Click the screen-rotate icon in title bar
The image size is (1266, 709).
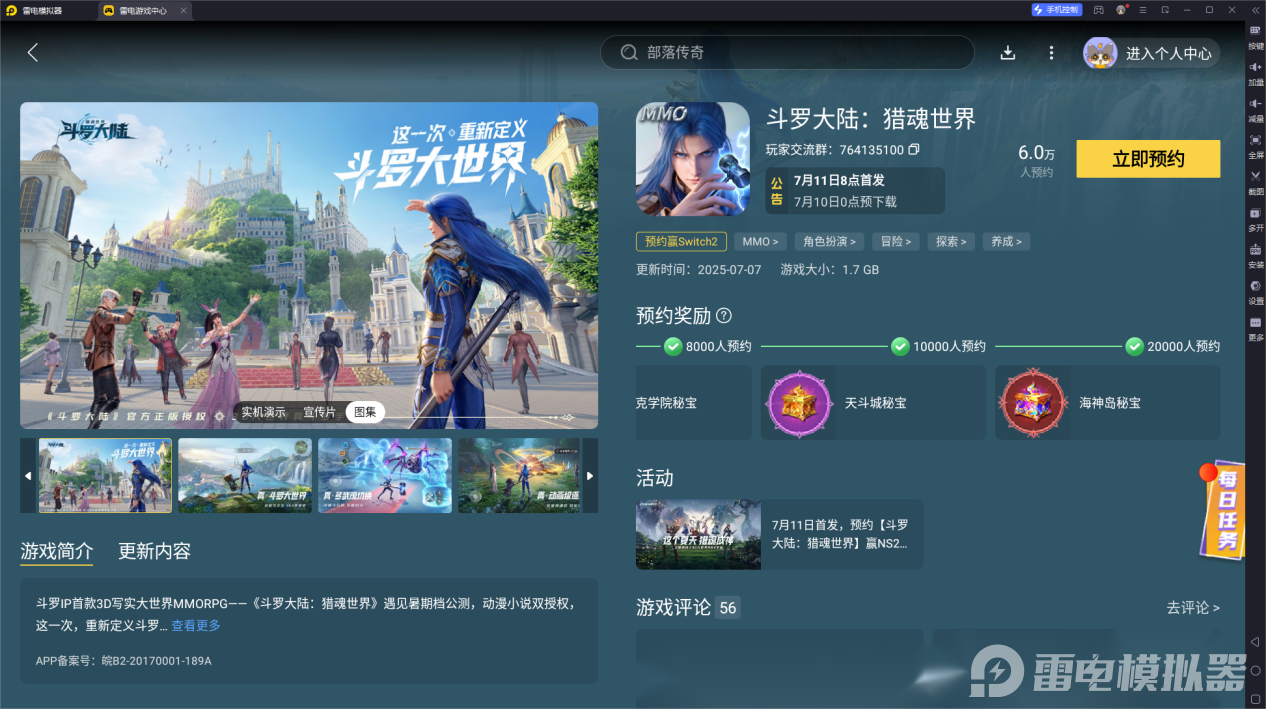[x=1165, y=10]
